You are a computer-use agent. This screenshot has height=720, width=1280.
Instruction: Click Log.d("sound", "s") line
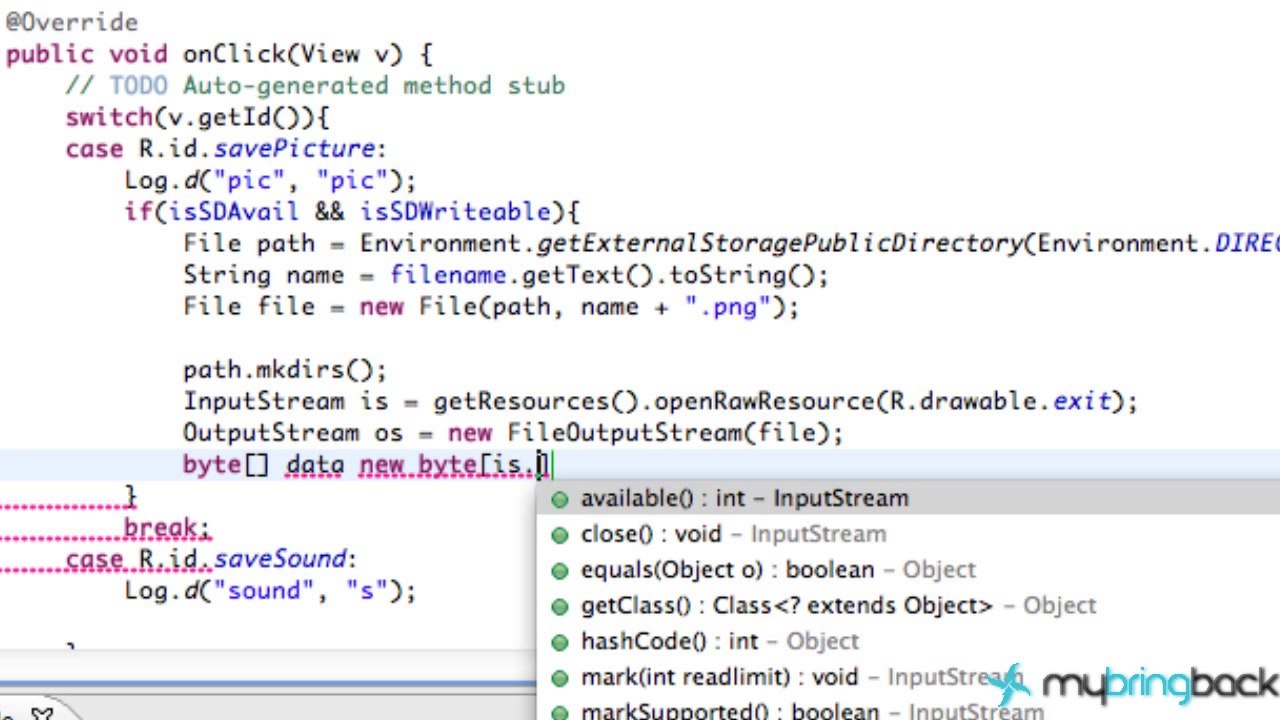(270, 591)
